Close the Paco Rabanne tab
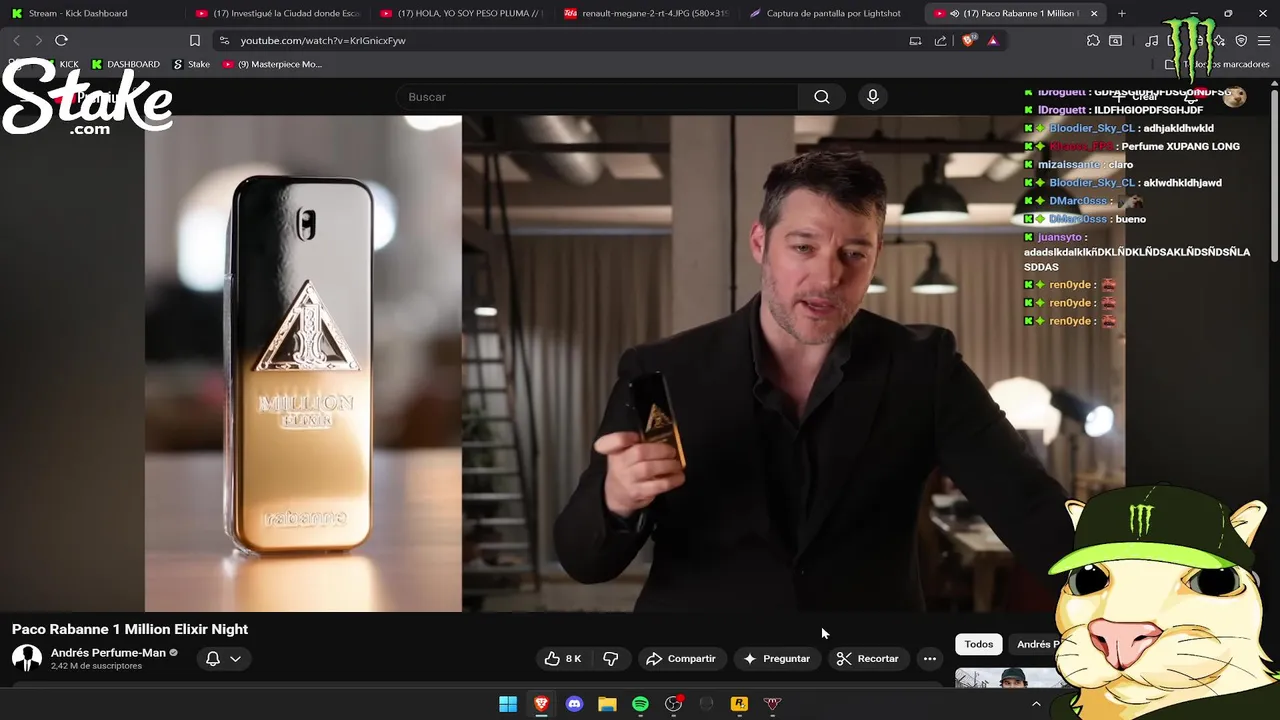1280x720 pixels. coord(1094,13)
